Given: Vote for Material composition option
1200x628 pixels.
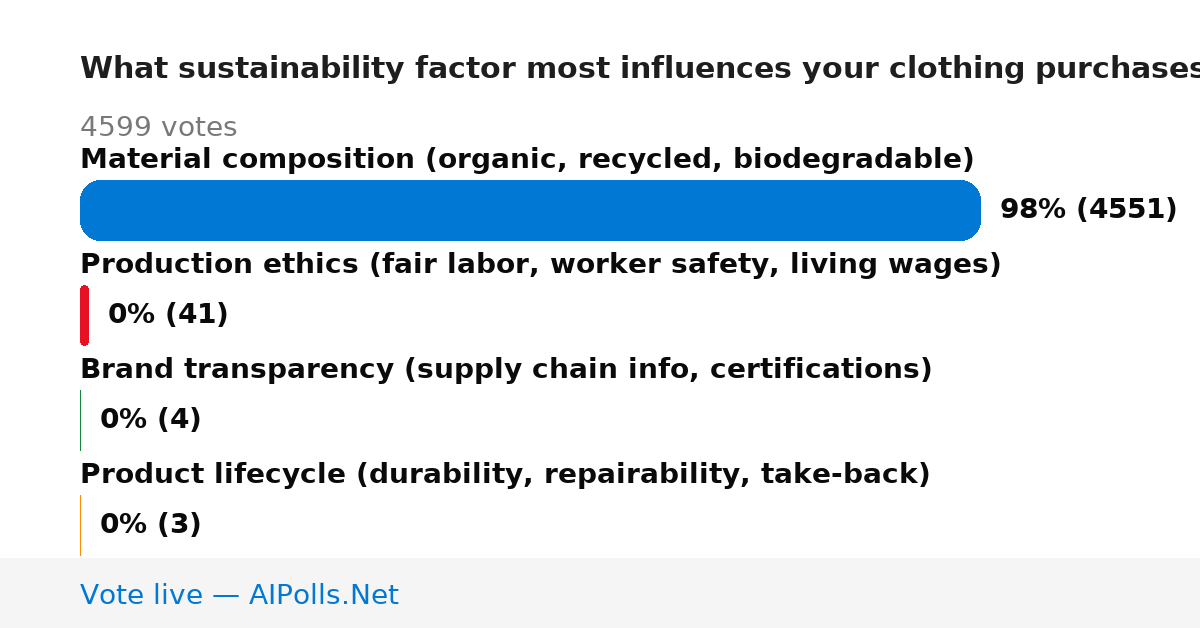Looking at the screenshot, I should pos(527,159).
